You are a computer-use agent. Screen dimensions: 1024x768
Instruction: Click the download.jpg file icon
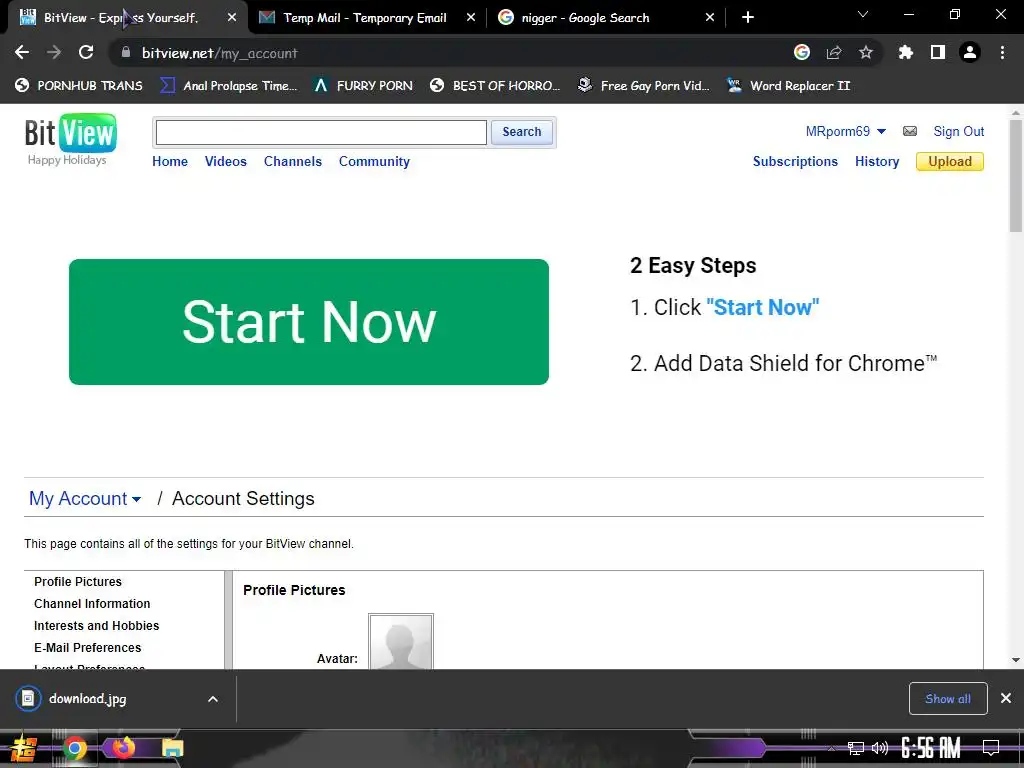tap(28, 699)
